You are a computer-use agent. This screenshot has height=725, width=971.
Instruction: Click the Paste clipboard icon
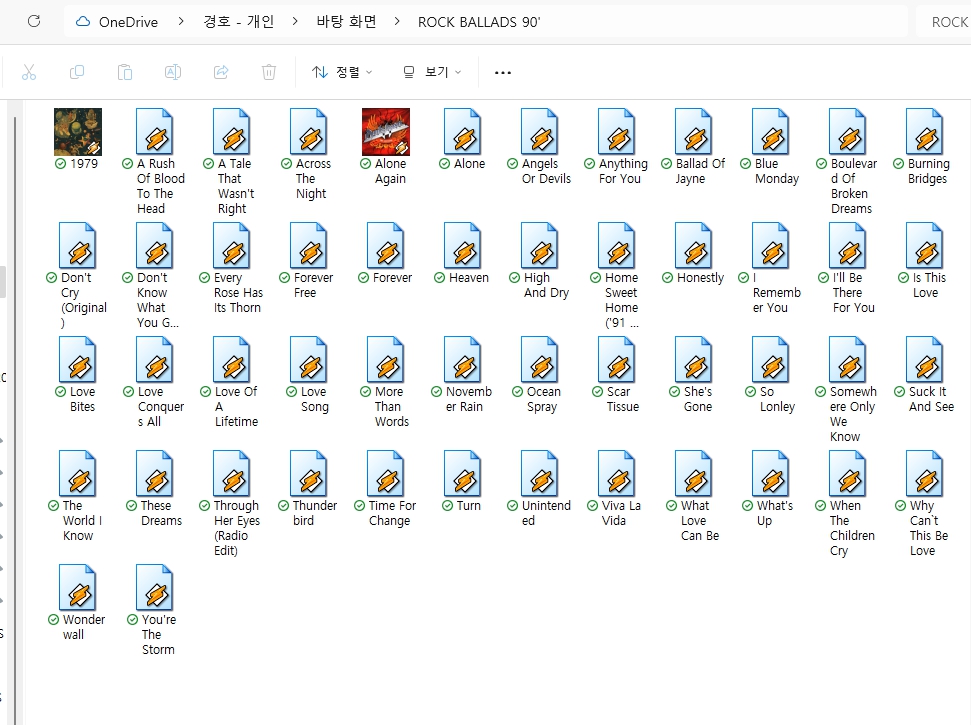pyautogui.click(x=125, y=72)
